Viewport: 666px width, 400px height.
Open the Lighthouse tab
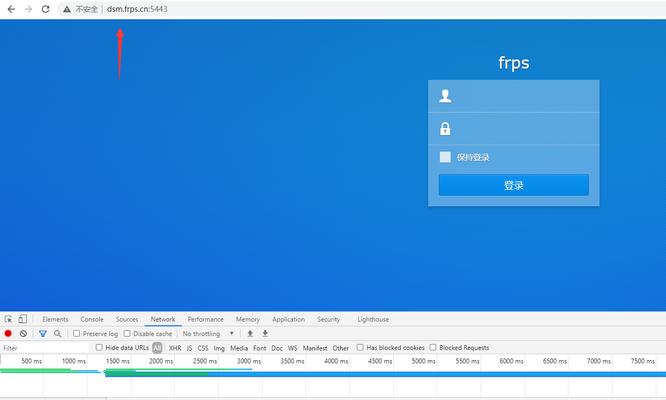click(373, 319)
